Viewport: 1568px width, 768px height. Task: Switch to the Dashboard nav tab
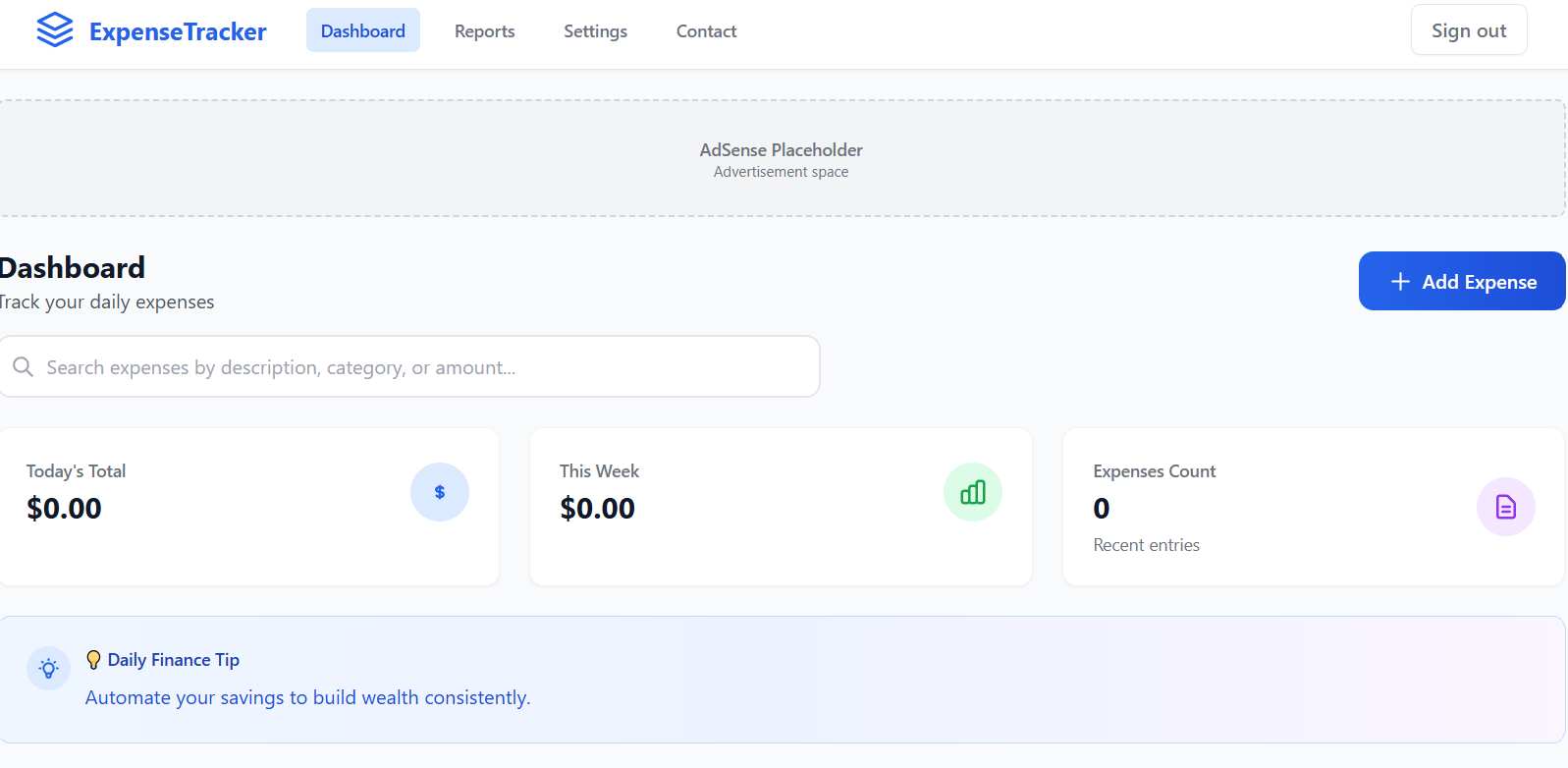pos(362,30)
